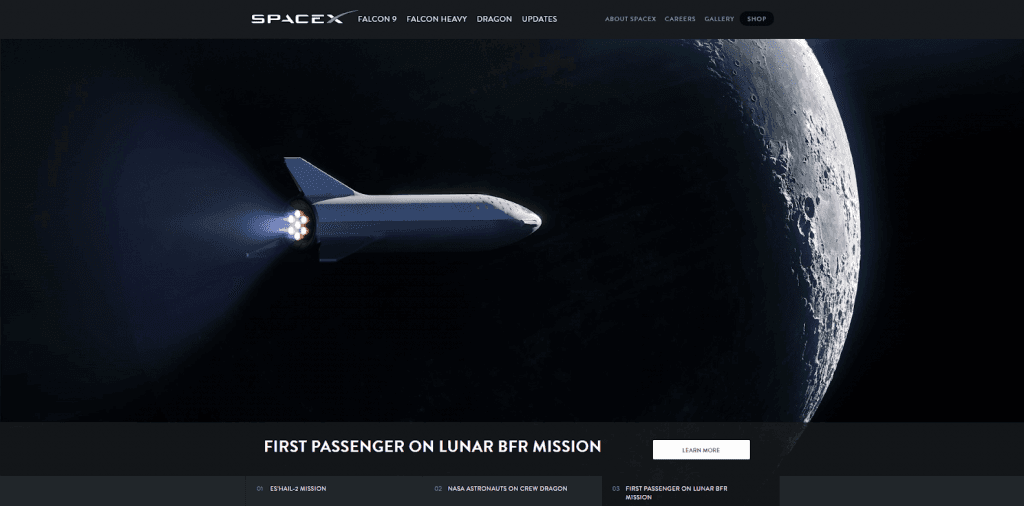Click the glowing rocket engines on the spaceship
This screenshot has width=1024, height=506.
296,224
